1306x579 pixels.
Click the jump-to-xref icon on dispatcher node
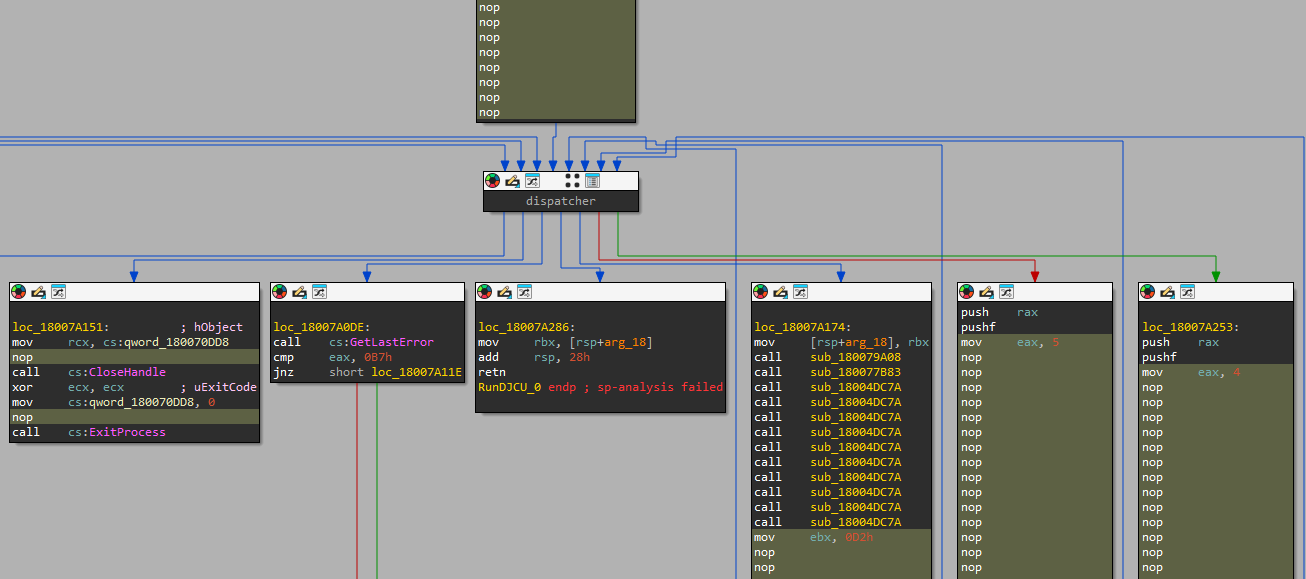pyautogui.click(x=532, y=181)
